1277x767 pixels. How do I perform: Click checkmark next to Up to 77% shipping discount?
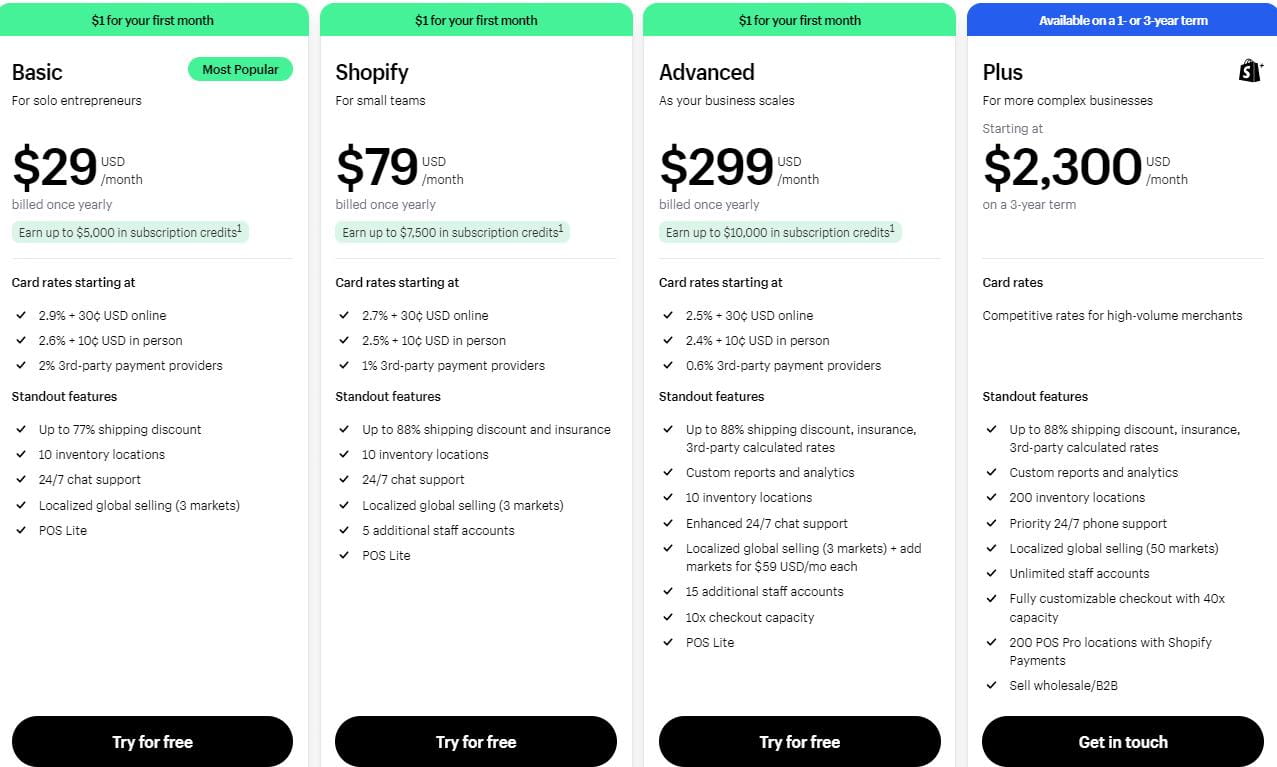click(21, 429)
